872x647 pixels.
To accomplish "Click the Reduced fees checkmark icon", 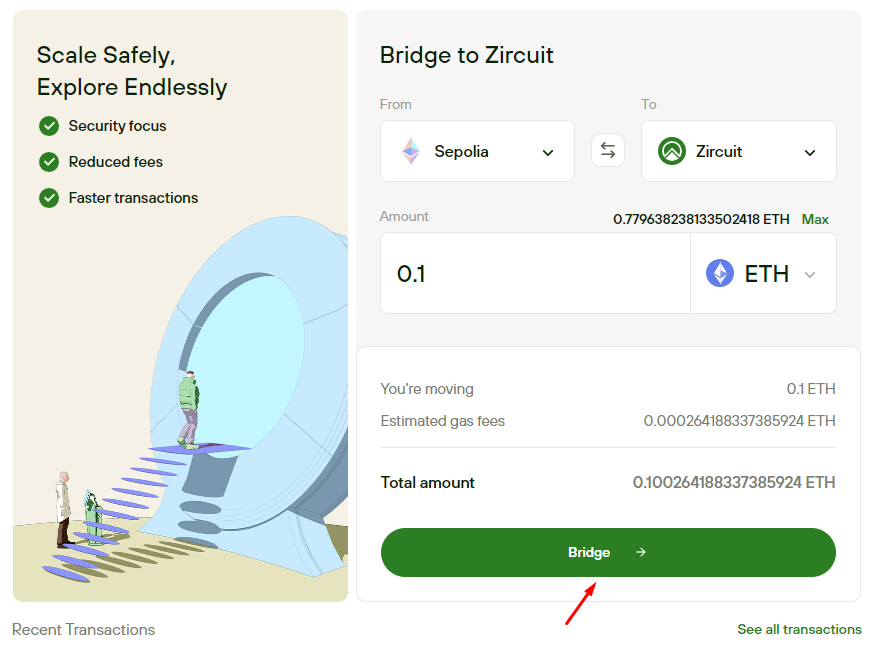I will 49,162.
